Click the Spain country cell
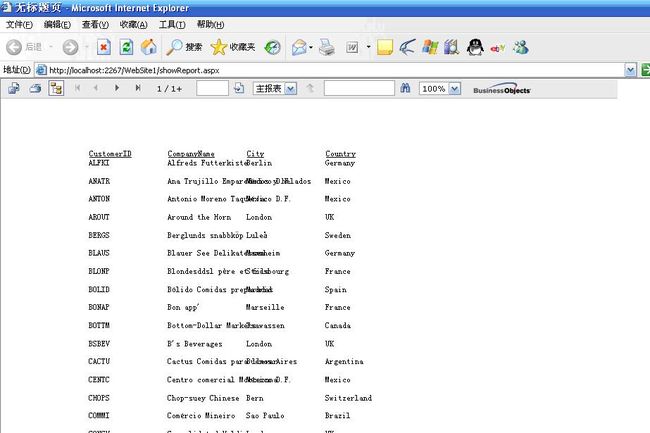650x433 pixels. click(336, 289)
